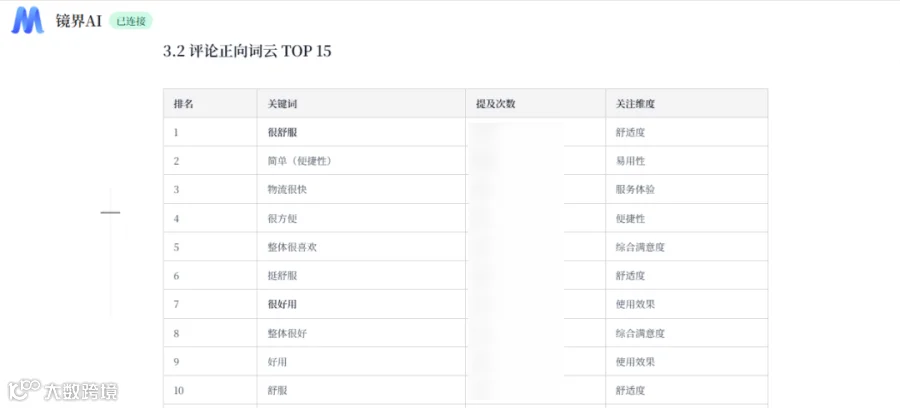Click the 镜界AI blue M logo icon
Screen dimensions: 900x408
[28, 21]
